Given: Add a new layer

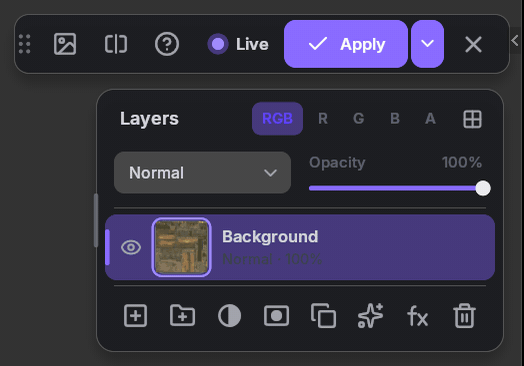Looking at the screenshot, I should click(x=135, y=315).
